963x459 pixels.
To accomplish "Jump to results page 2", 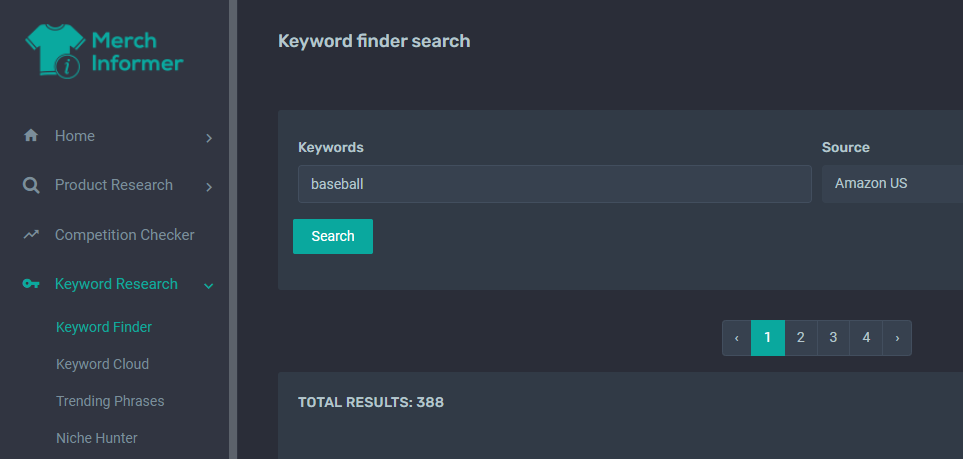I will tap(801, 338).
